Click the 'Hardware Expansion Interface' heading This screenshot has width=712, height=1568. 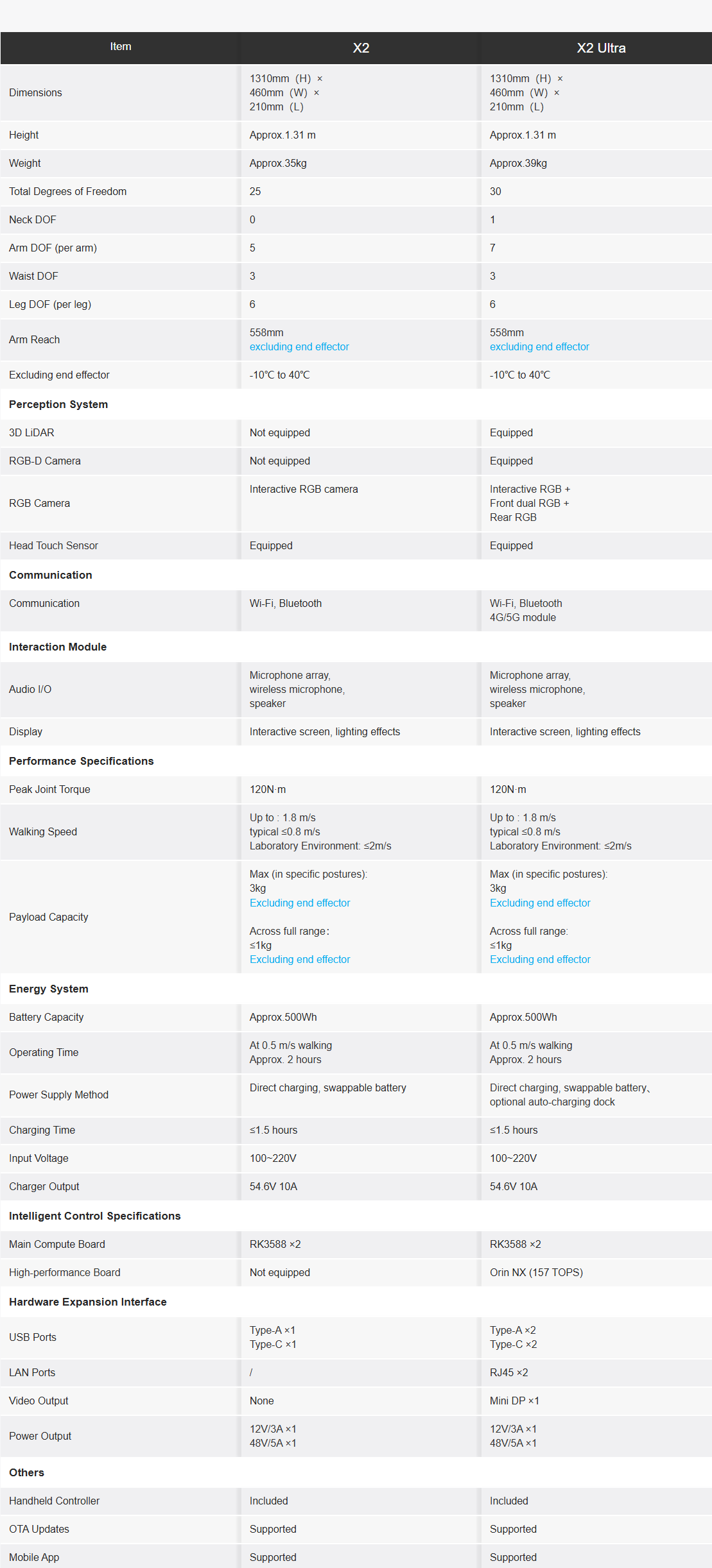tap(88, 1302)
